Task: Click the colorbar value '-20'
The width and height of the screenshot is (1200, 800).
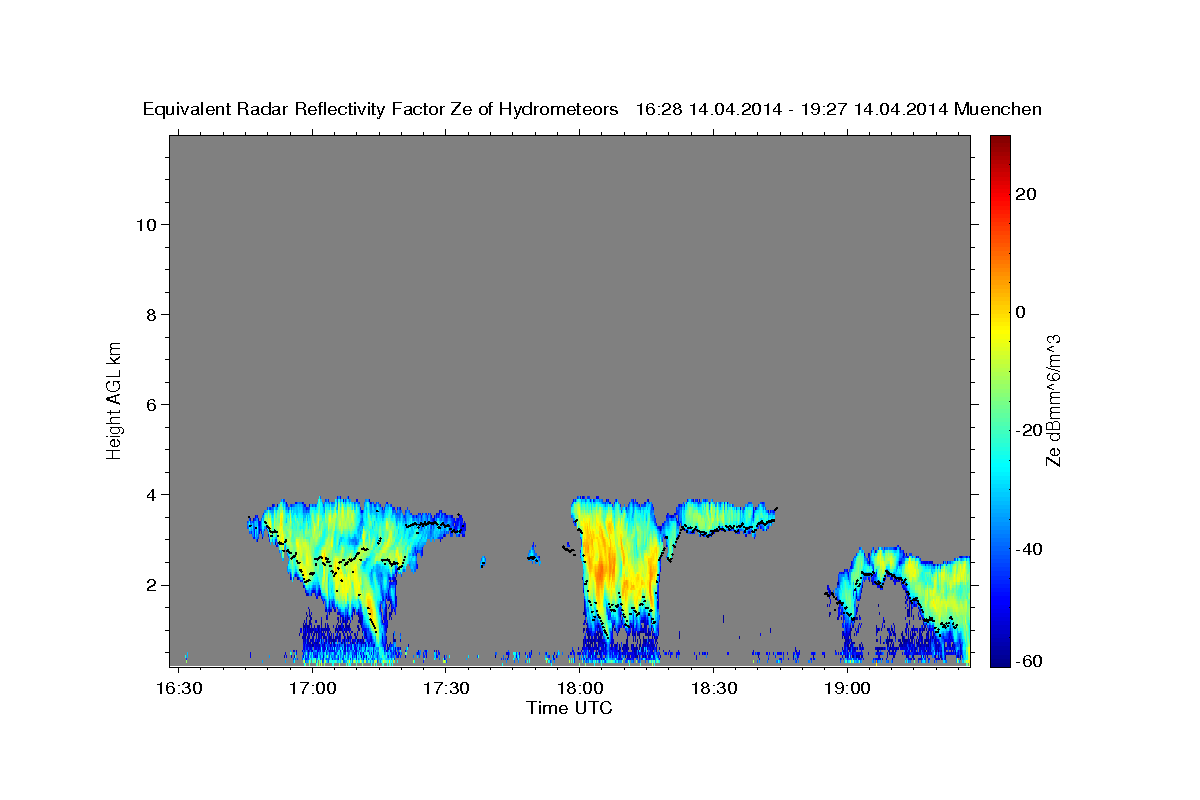Action: coord(1028,430)
